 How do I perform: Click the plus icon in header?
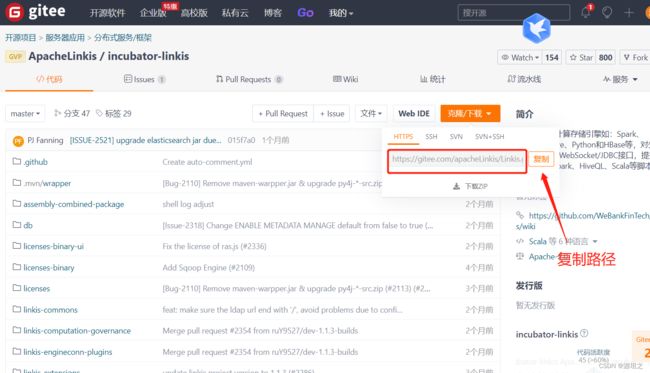[629, 13]
